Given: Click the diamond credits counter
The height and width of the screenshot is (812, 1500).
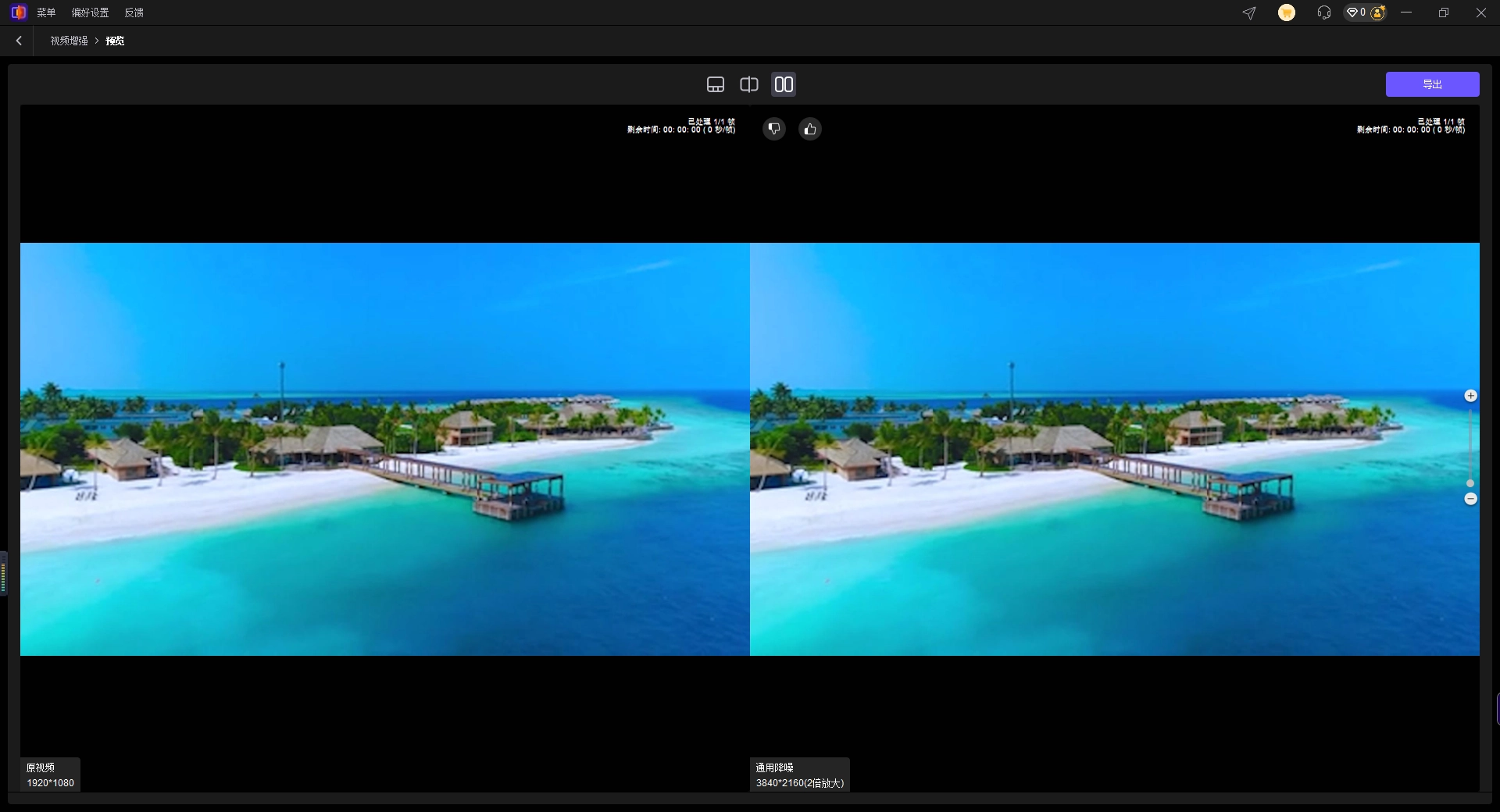Looking at the screenshot, I should tap(1355, 12).
